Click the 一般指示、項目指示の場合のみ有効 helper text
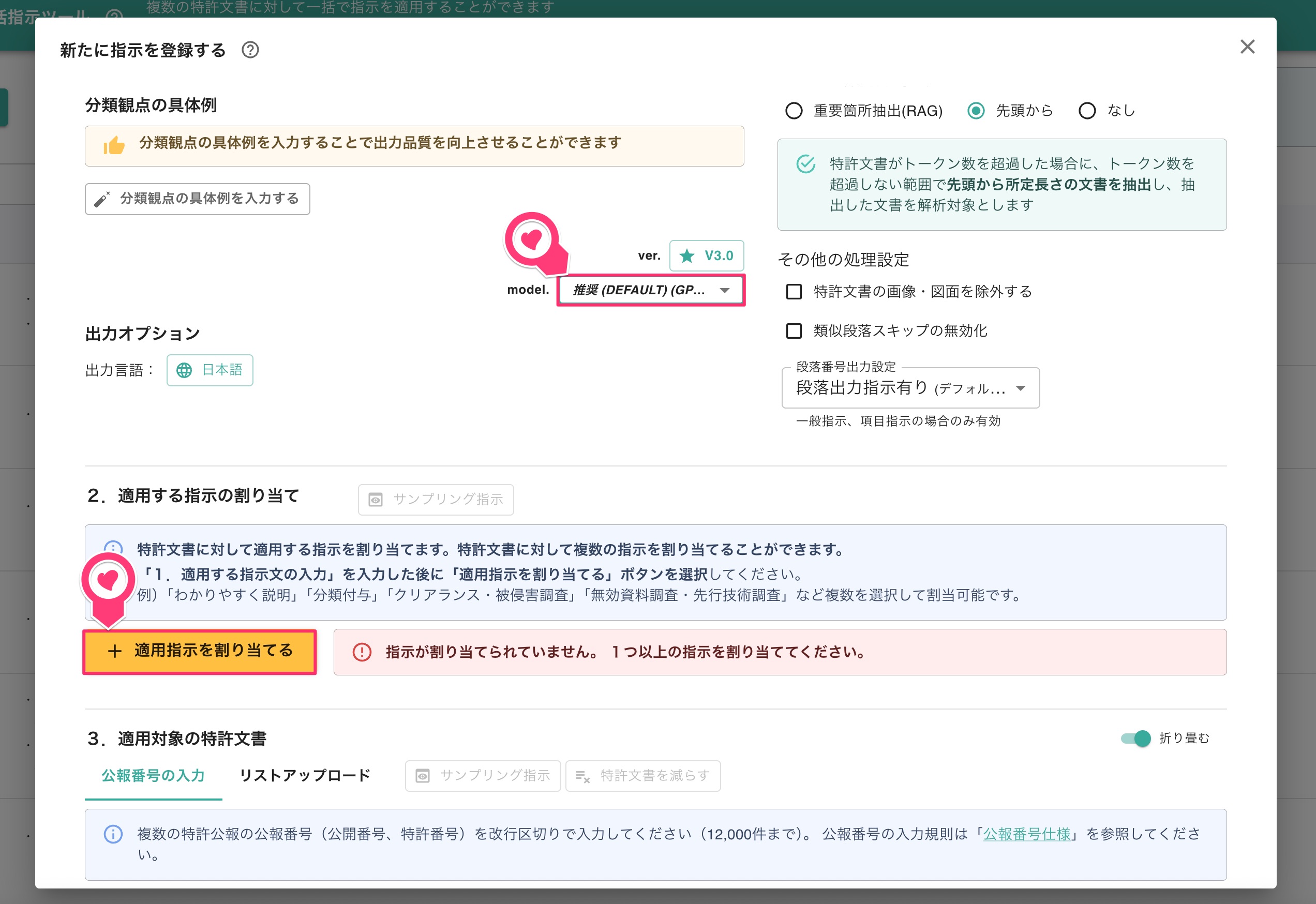The height and width of the screenshot is (904, 1316). 898,421
